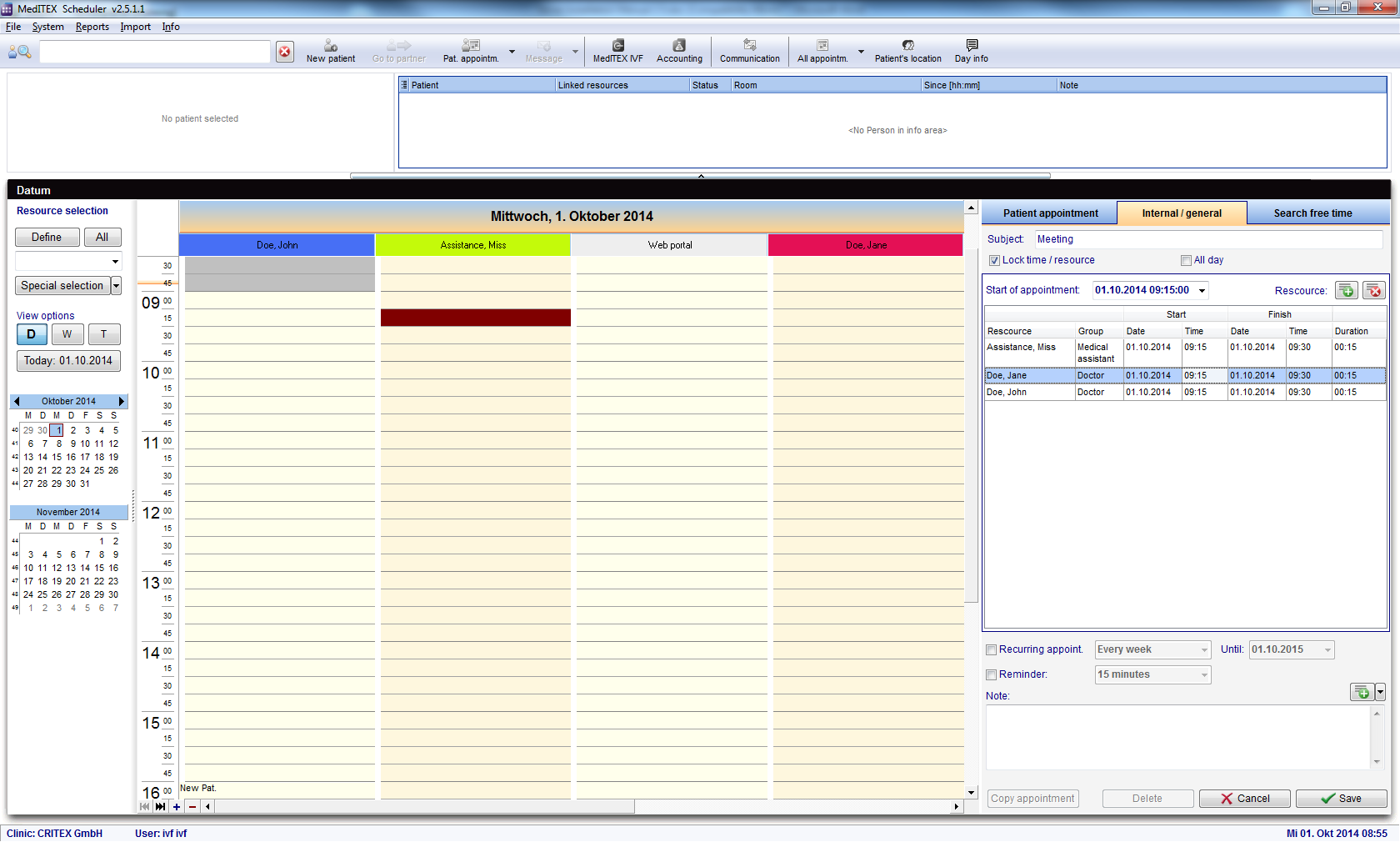Enable the Recurring appoint. checkbox
The height and width of the screenshot is (842, 1400).
tap(991, 649)
